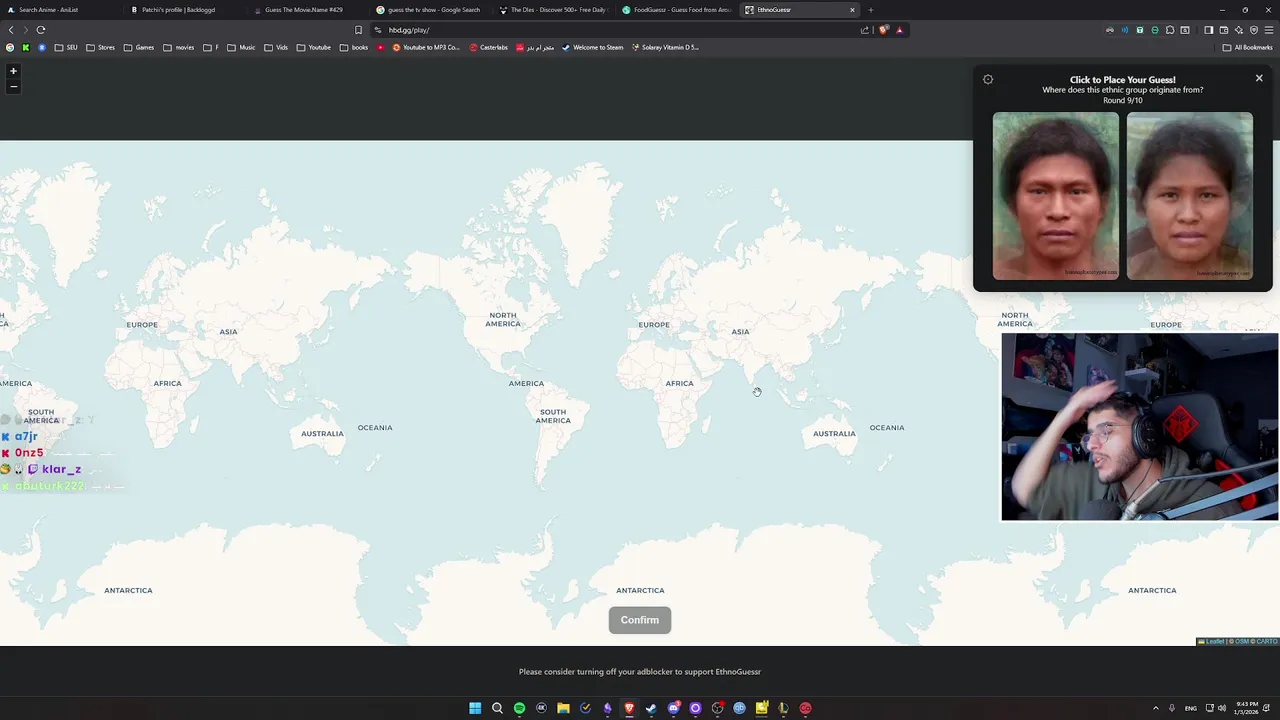Screen dimensions: 1280x720
Task: Open the movies bookmarks folder
Action: [x=178, y=47]
